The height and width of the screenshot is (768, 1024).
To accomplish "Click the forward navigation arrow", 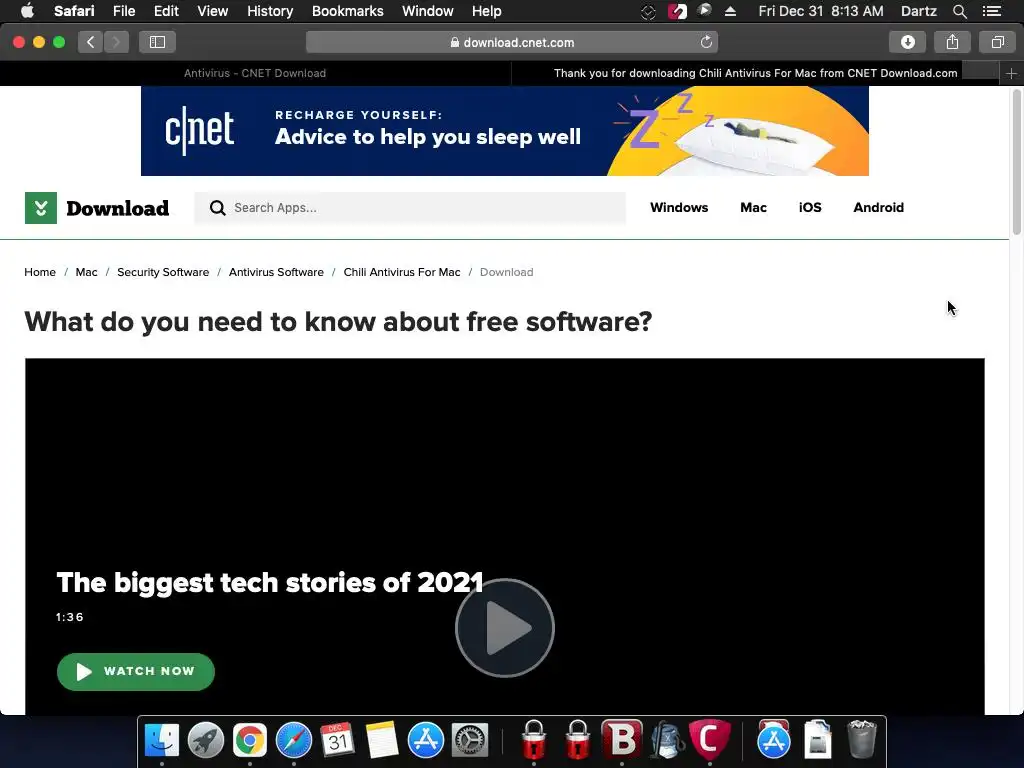I will click(x=116, y=42).
